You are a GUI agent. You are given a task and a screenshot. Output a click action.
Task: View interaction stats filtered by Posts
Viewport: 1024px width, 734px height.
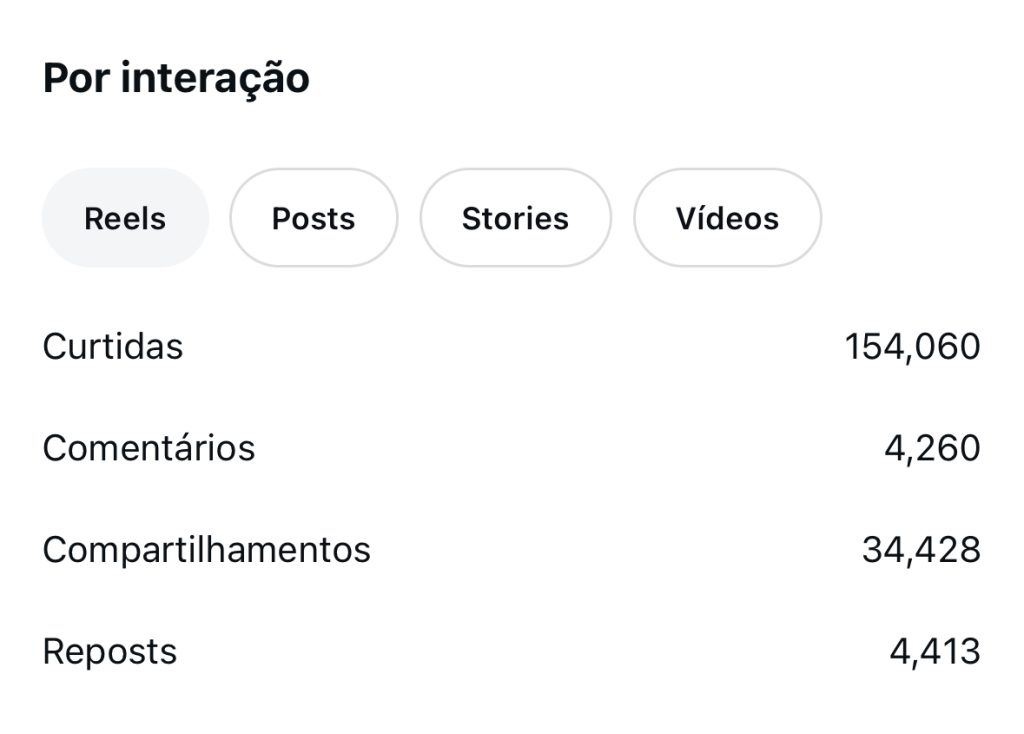313,218
